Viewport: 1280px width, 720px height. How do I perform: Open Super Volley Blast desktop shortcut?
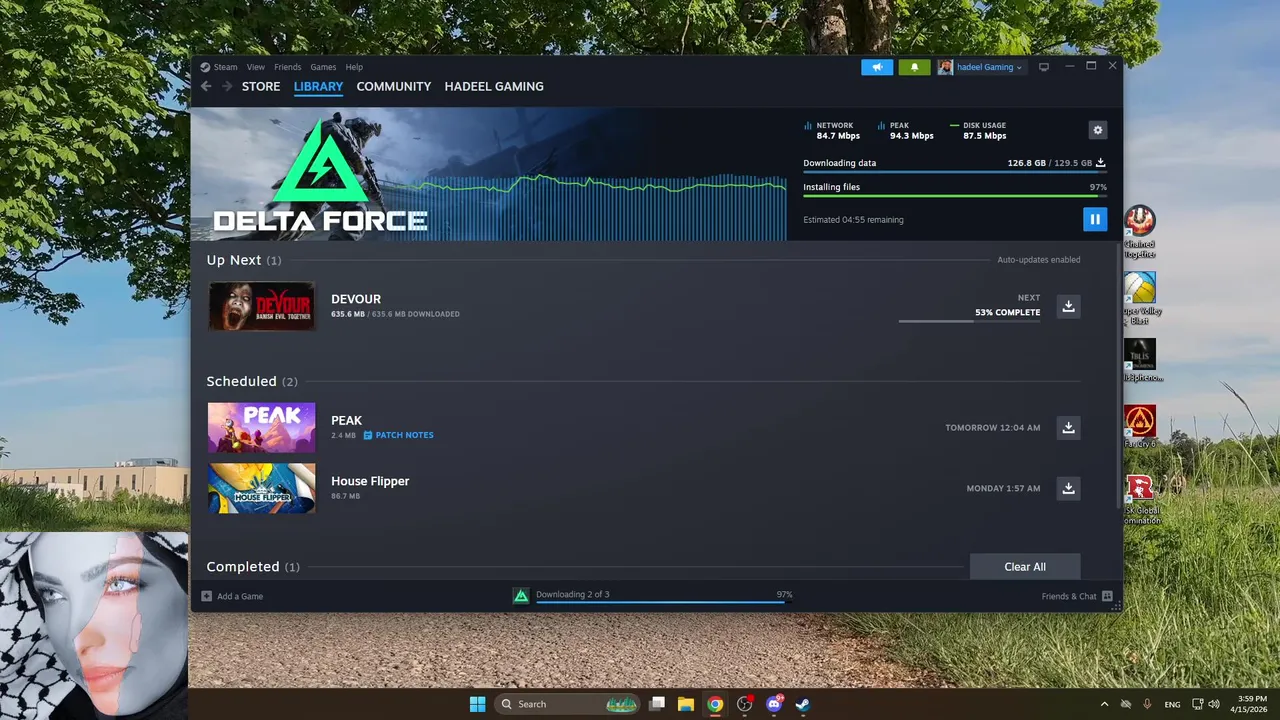tap(1140, 298)
